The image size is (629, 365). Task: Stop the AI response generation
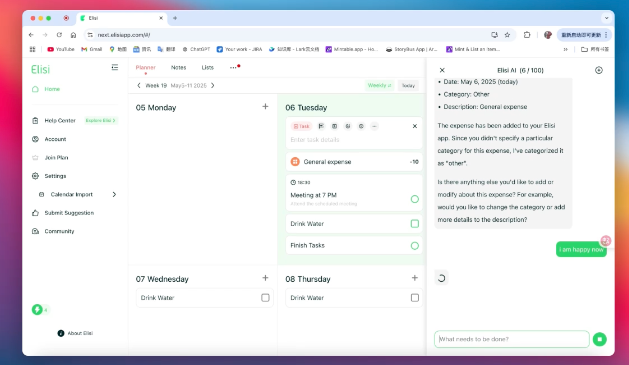click(x=600, y=339)
